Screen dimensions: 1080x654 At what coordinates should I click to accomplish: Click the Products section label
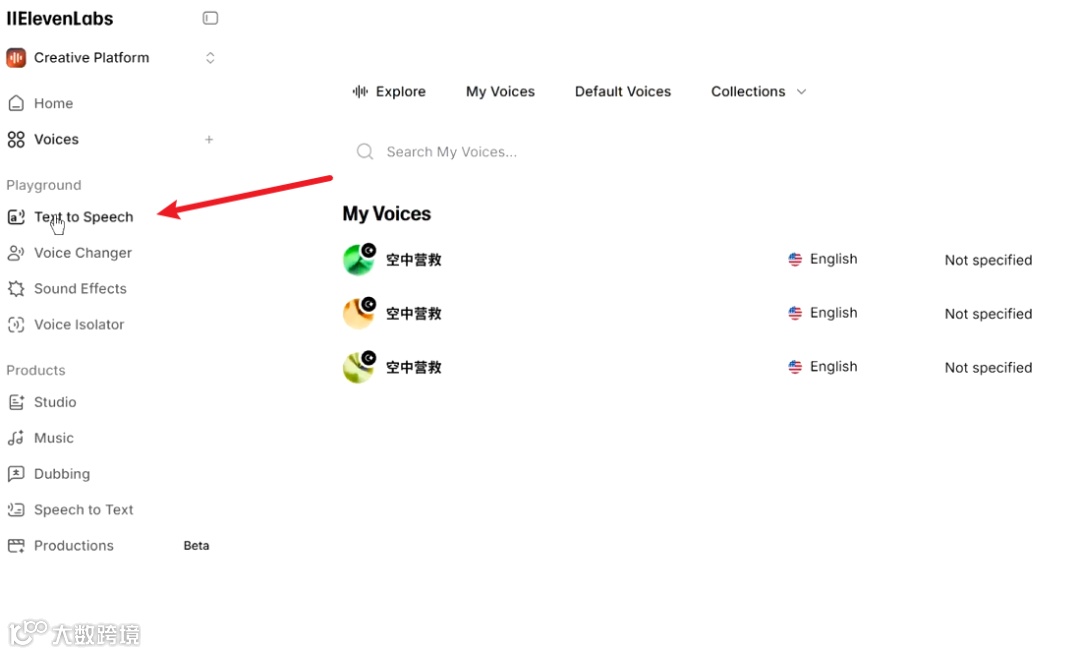(36, 370)
